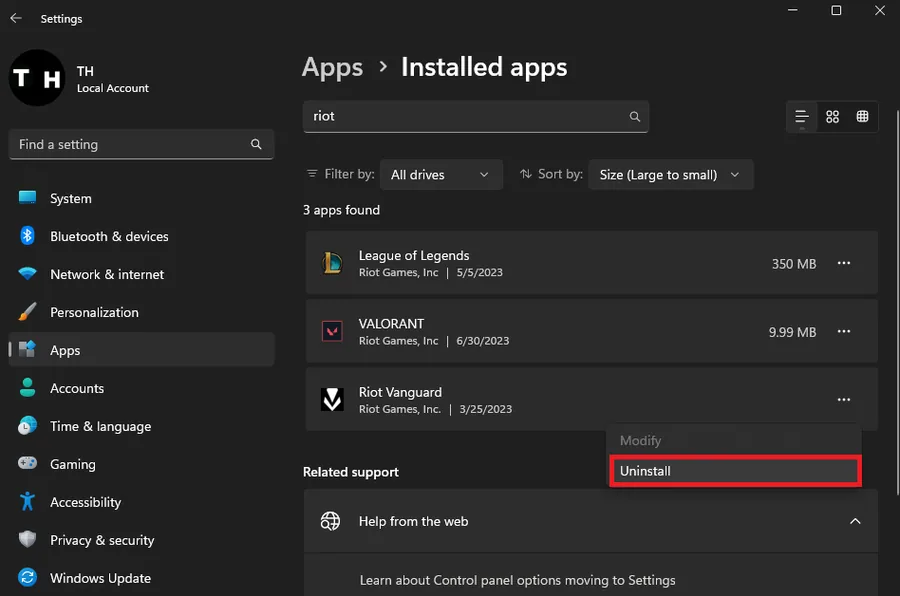Go back with the Settings back arrow

coord(15,18)
